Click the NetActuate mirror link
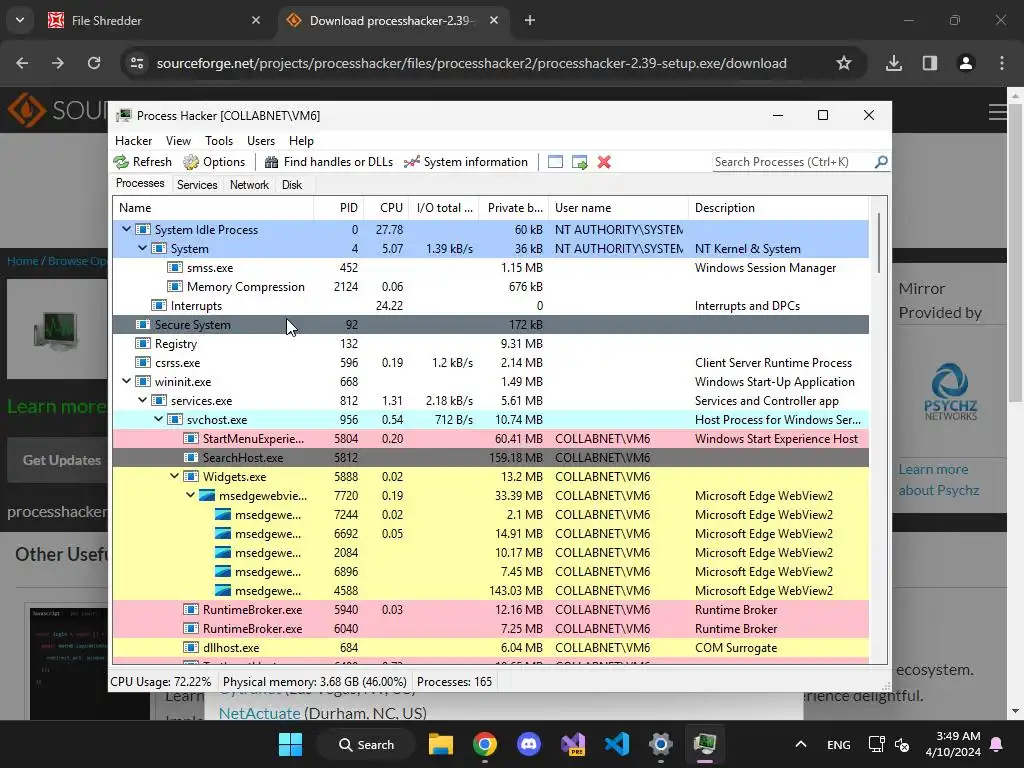Viewport: 1024px width, 768px height. 259,713
